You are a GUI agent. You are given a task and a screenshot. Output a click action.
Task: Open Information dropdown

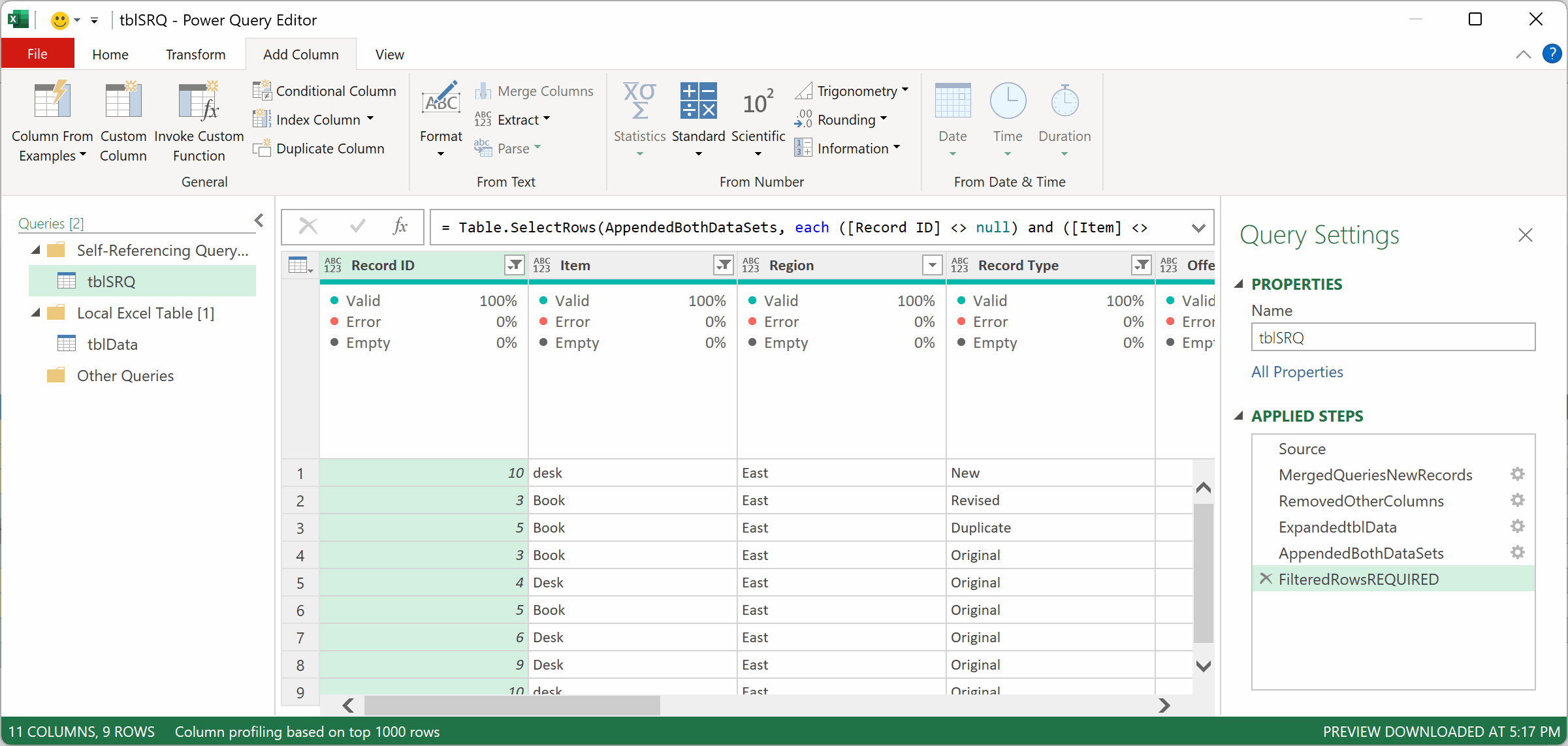click(897, 148)
